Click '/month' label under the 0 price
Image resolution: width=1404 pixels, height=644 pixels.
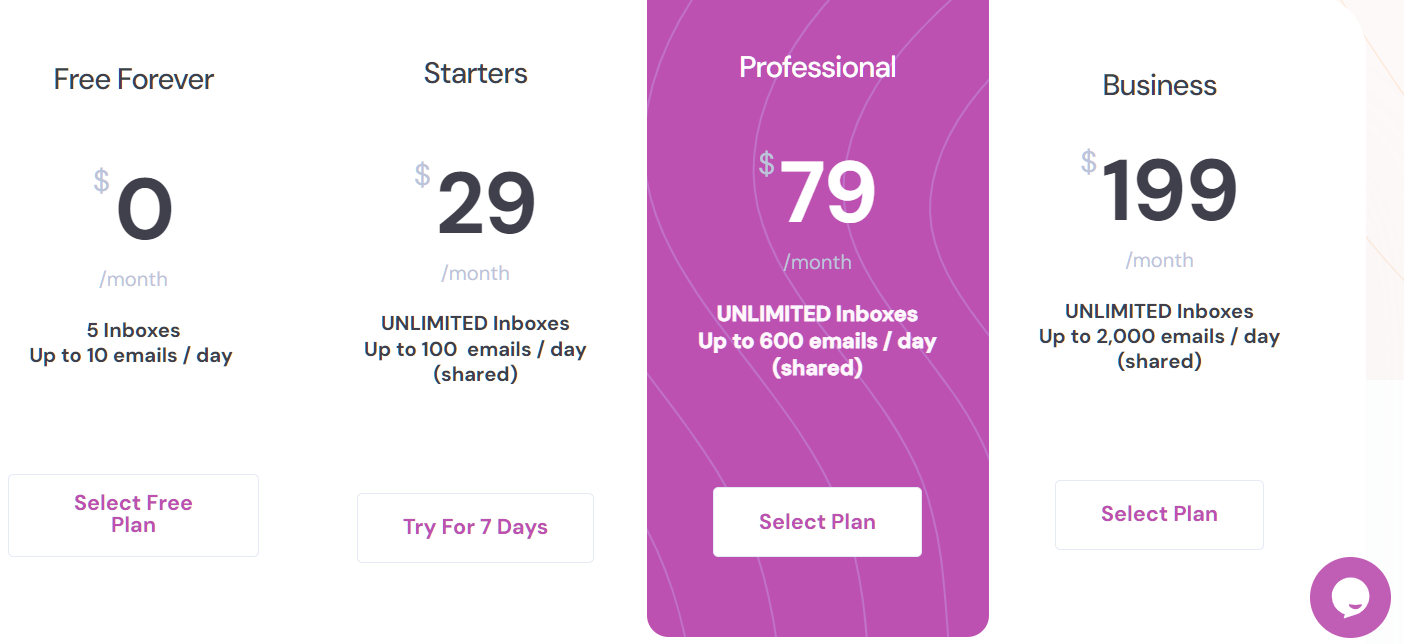[133, 280]
